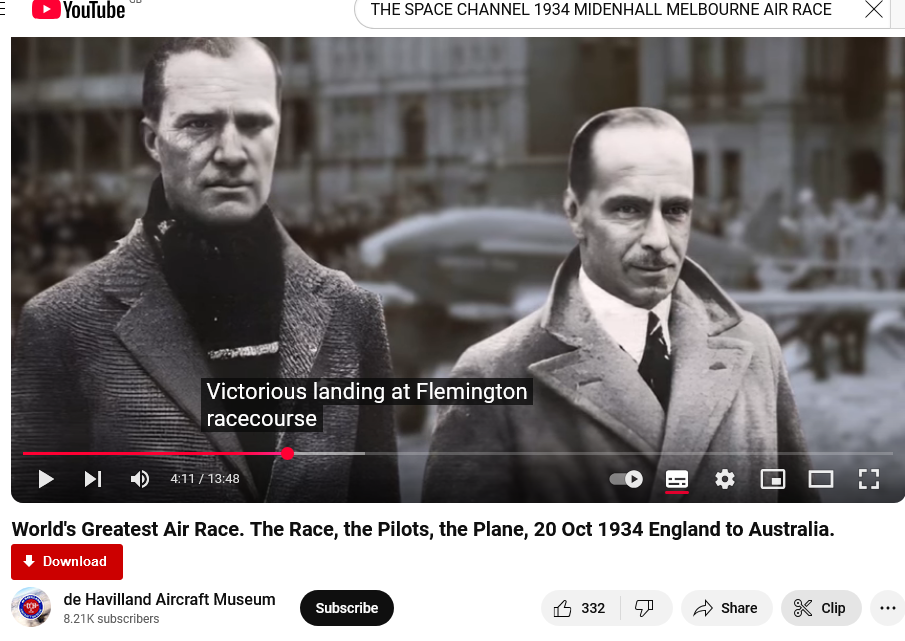
Task: Turn off subtitles/closed captions
Action: [x=676, y=479]
